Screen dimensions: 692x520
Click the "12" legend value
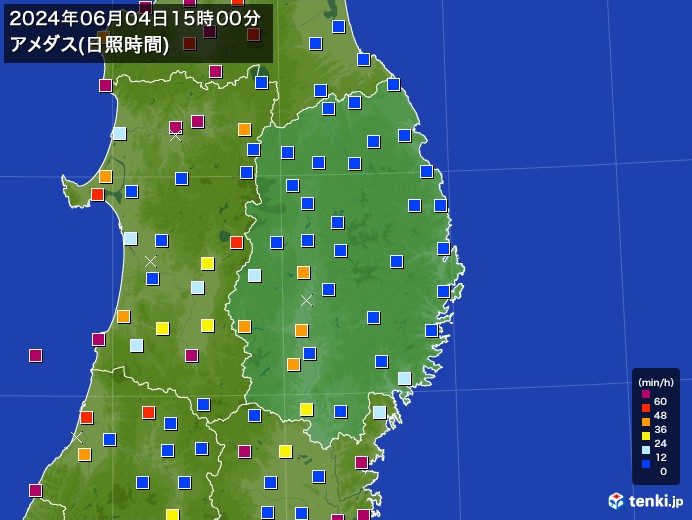coord(660,457)
